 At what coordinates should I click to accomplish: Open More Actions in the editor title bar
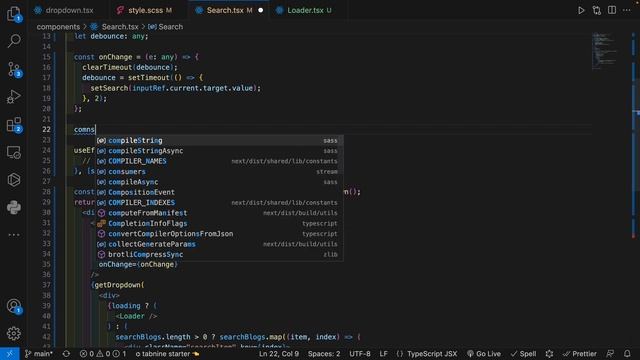[x=627, y=10]
